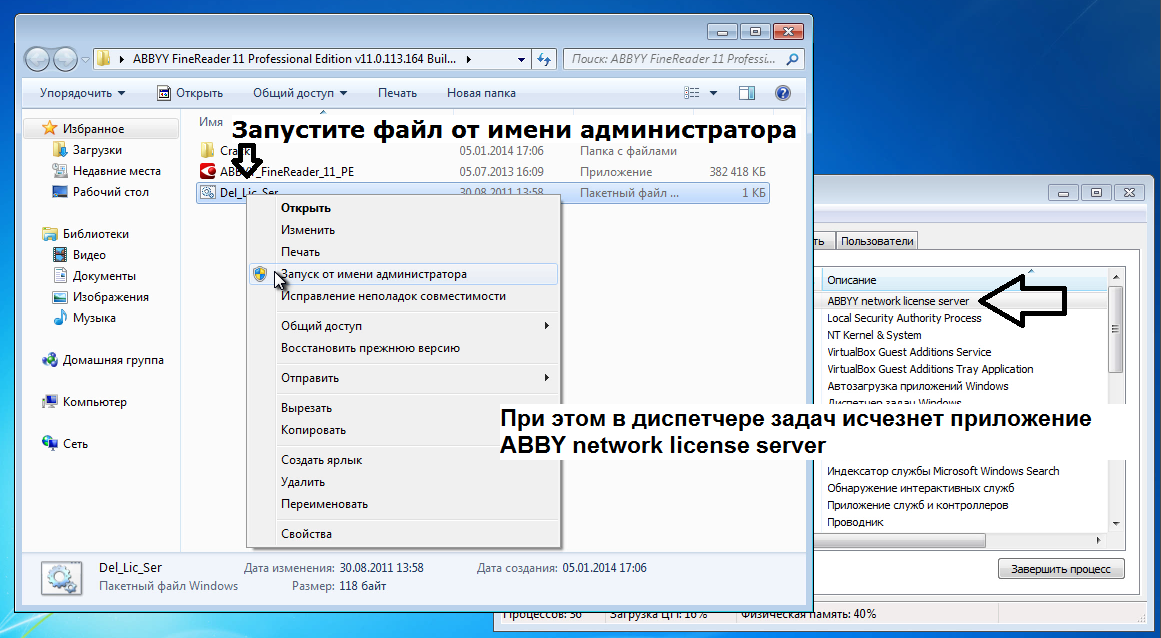Open the recent pages dropdown arrow
Viewport: 1161px width, 638px height.
click(x=85, y=60)
